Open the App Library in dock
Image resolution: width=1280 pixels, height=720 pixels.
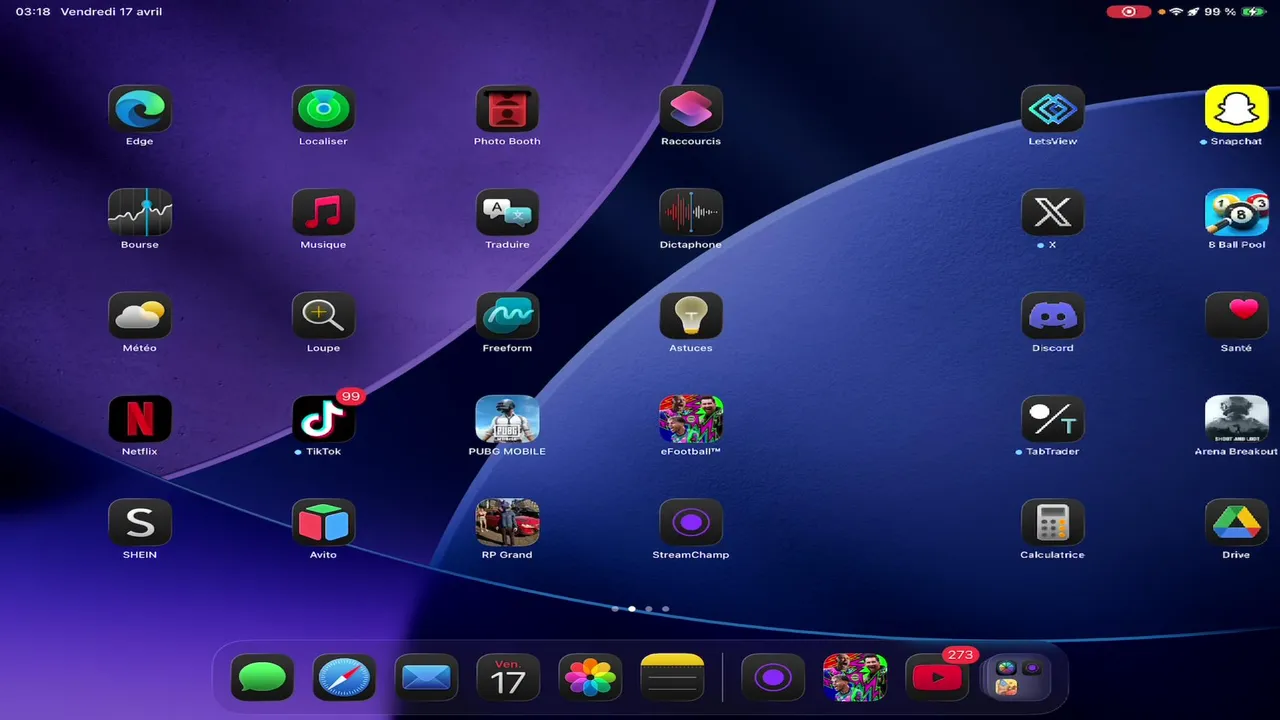click(x=1019, y=678)
